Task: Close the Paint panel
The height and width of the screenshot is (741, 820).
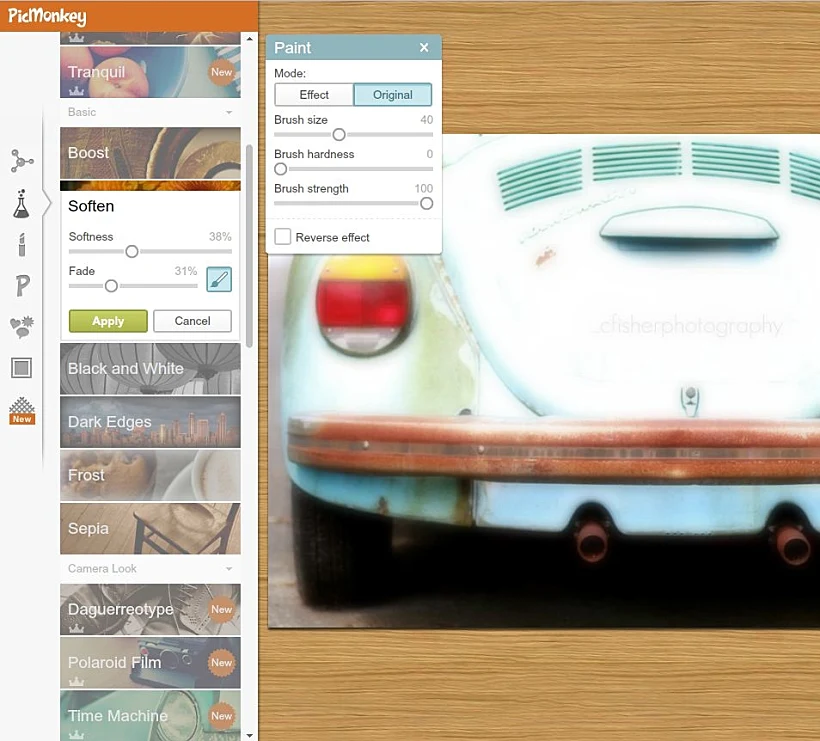Action: 424,48
